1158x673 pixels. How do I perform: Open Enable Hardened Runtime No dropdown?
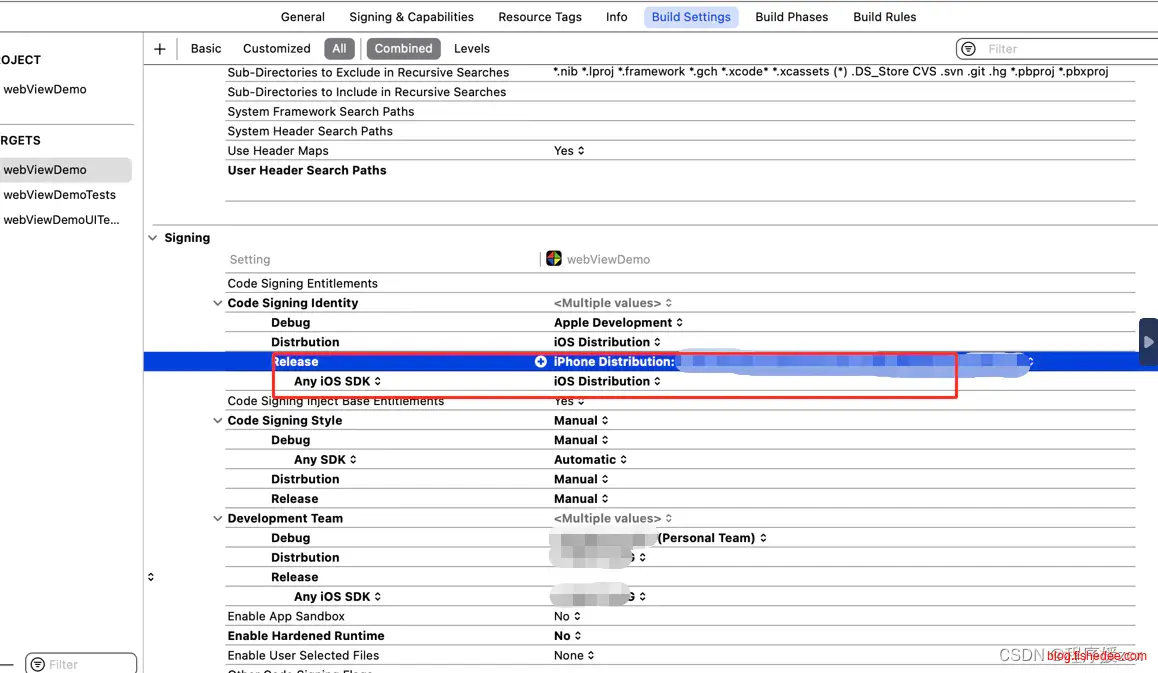(x=568, y=636)
